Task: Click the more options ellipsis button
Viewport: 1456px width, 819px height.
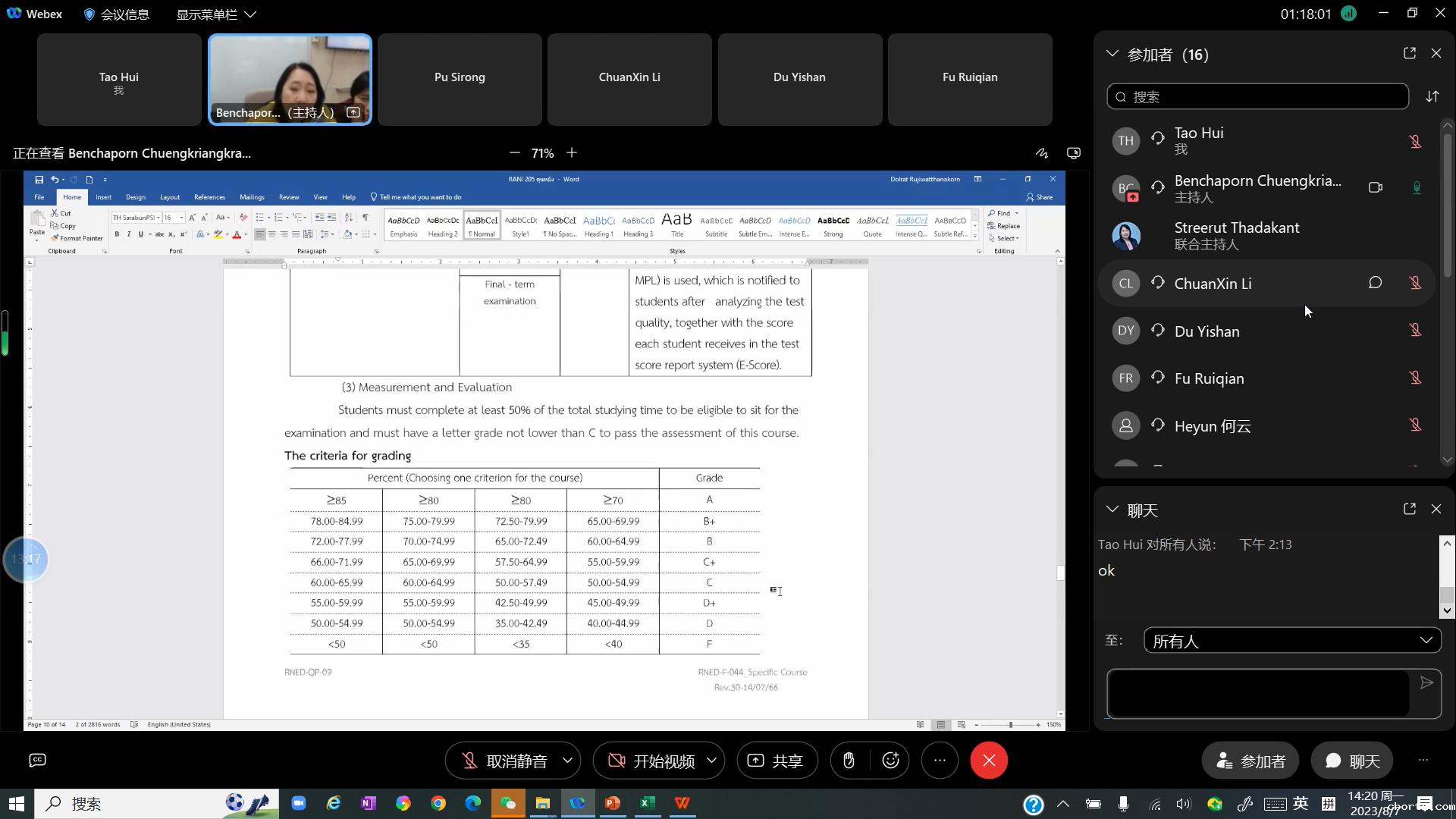Action: (940, 761)
